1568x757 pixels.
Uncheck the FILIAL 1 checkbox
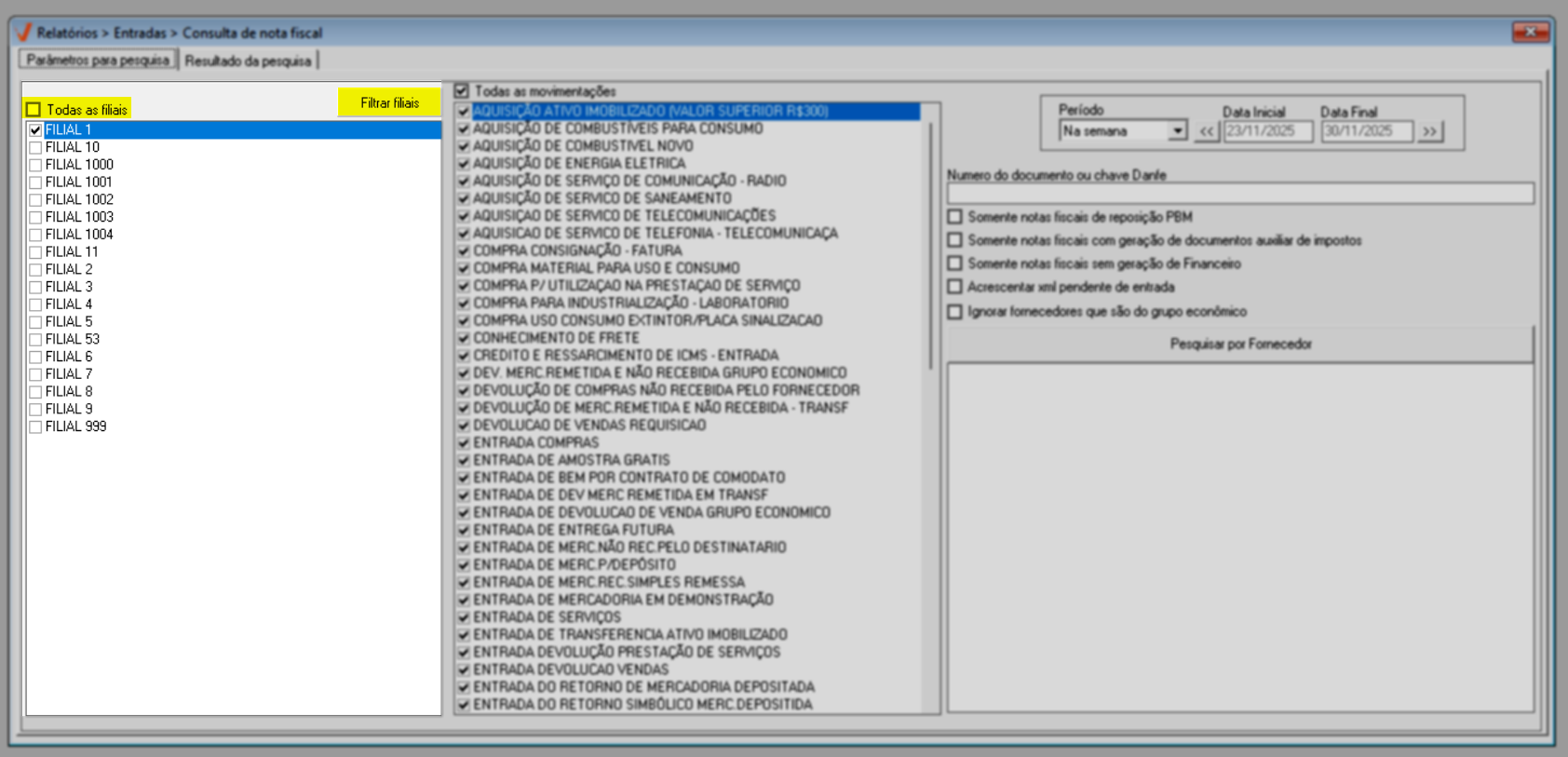[x=35, y=130]
